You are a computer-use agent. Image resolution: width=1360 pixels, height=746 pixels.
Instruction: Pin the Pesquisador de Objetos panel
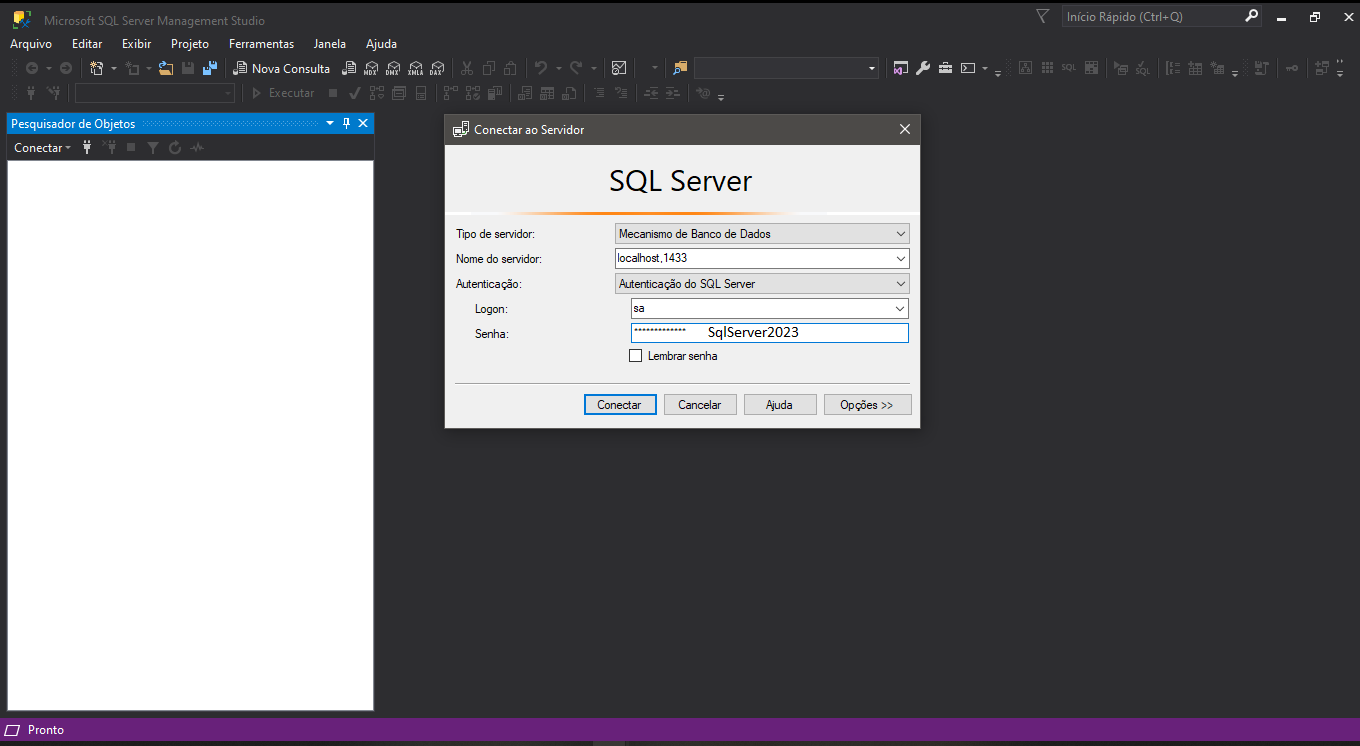pyautogui.click(x=347, y=124)
